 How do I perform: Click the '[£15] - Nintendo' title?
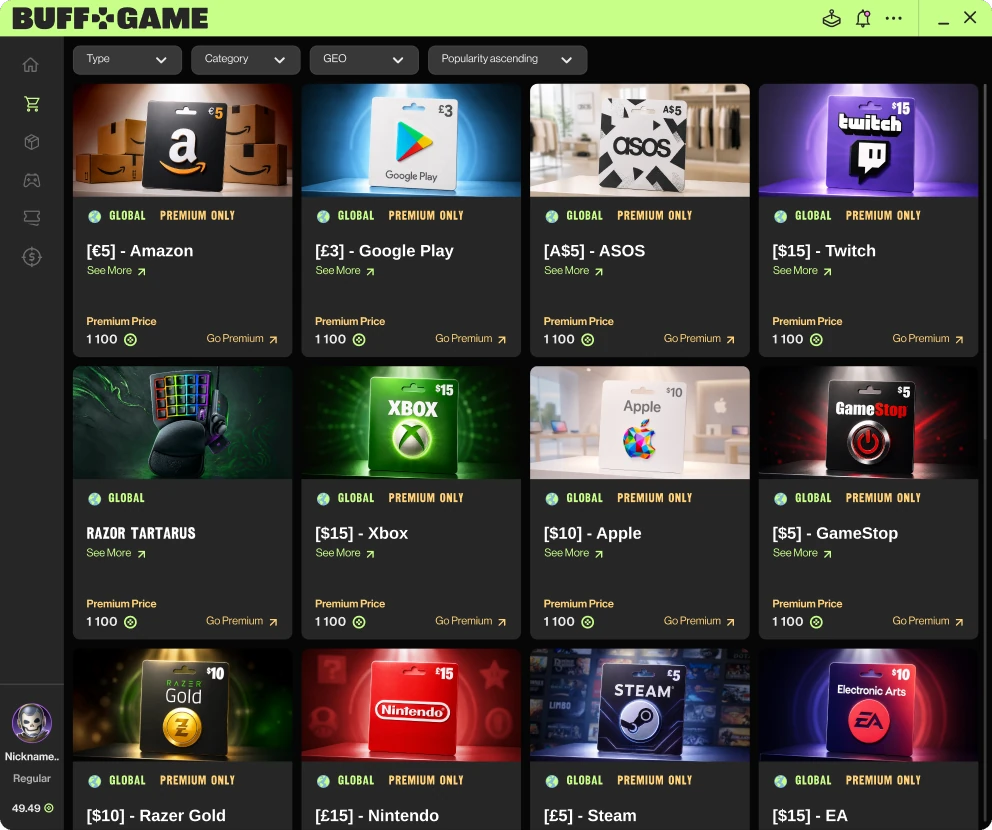[377, 815]
